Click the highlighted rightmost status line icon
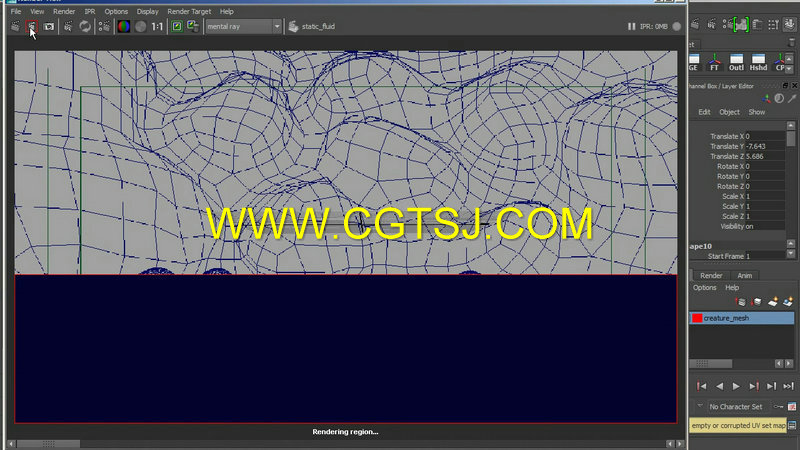The width and height of the screenshot is (800, 450). (x=789, y=23)
